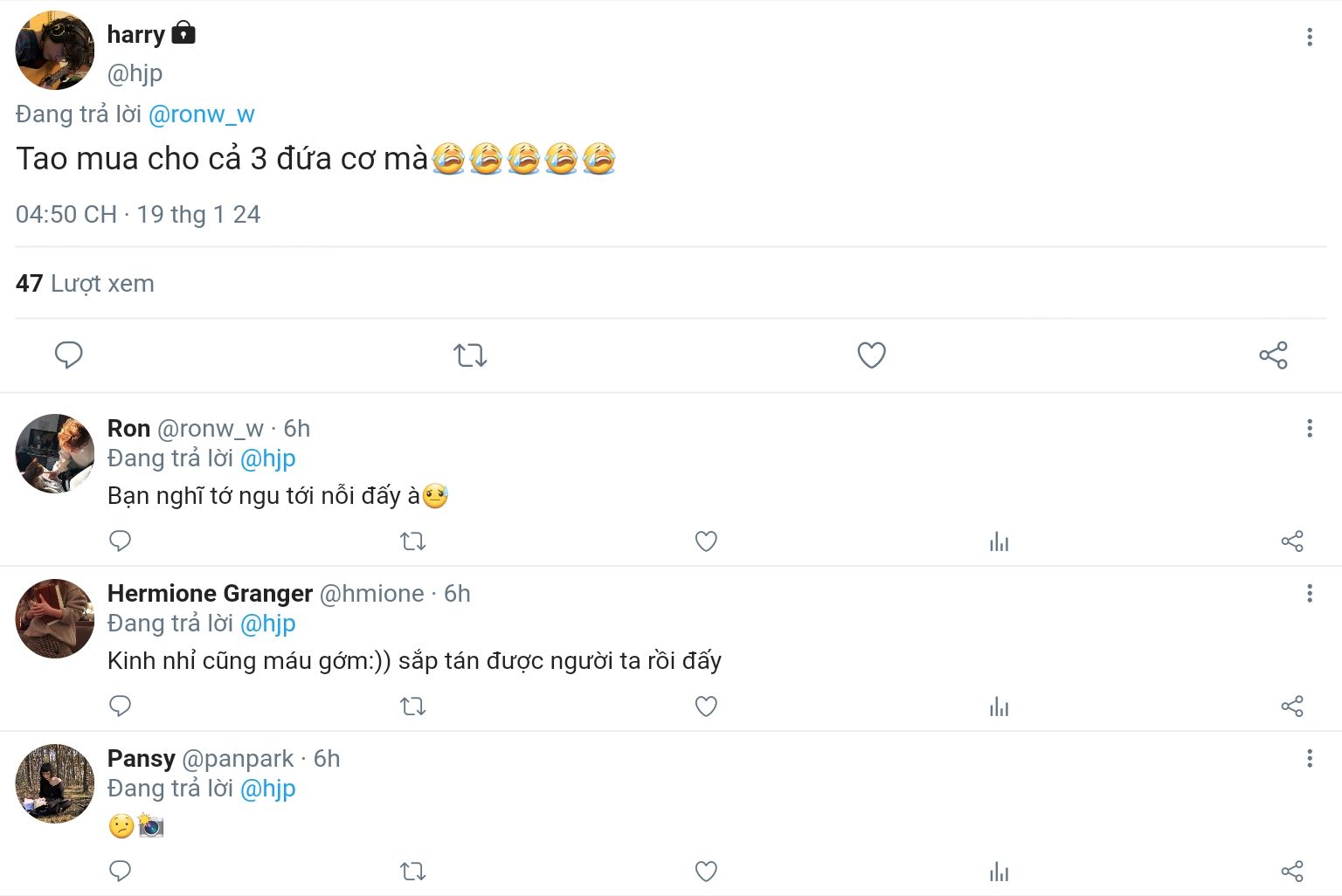View analytics for Hermione Granger's reply
The height and width of the screenshot is (896, 1342).
point(999,706)
